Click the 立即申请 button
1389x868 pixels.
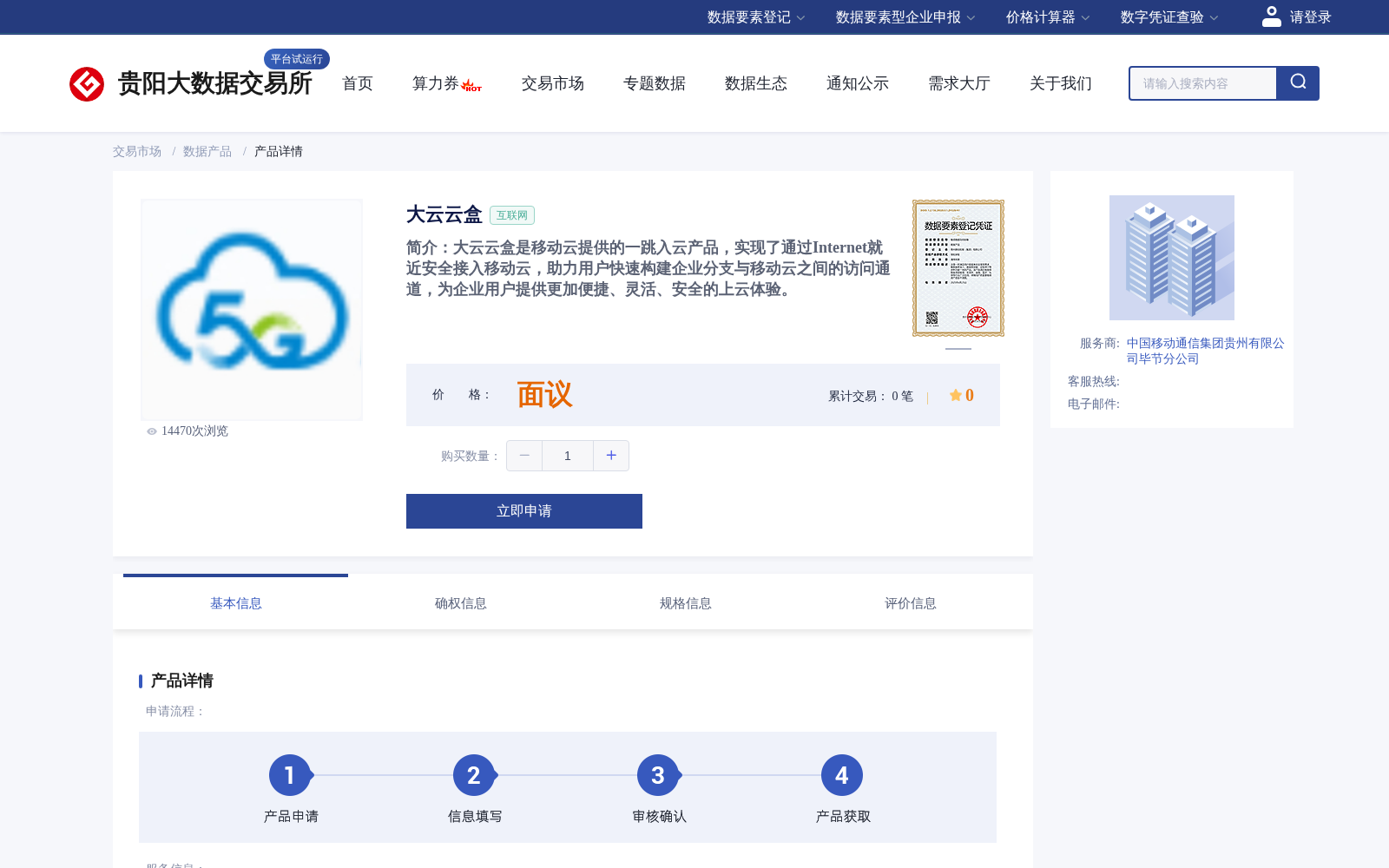coord(524,511)
